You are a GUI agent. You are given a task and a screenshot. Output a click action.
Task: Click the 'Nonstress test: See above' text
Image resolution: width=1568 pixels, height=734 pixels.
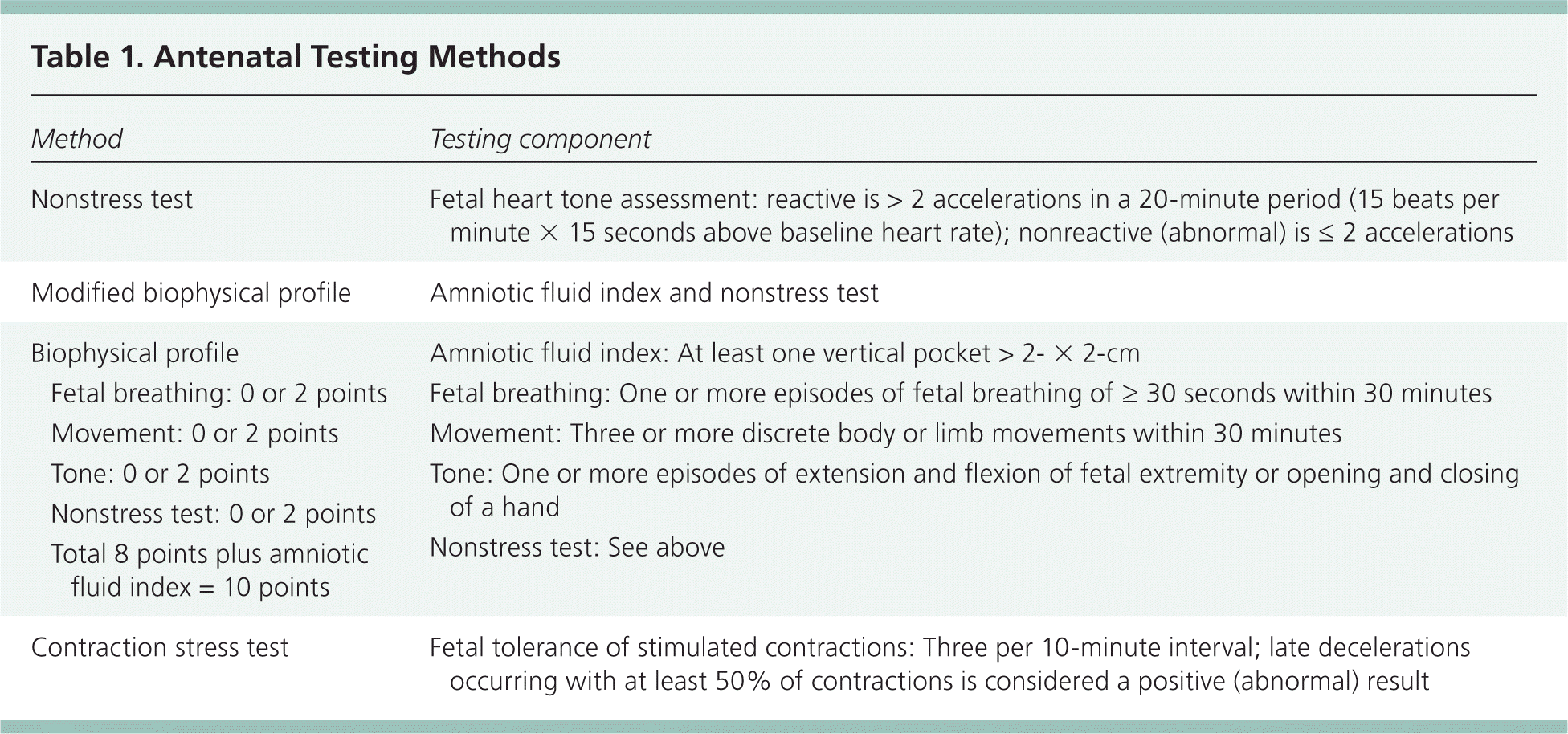[x=577, y=548]
